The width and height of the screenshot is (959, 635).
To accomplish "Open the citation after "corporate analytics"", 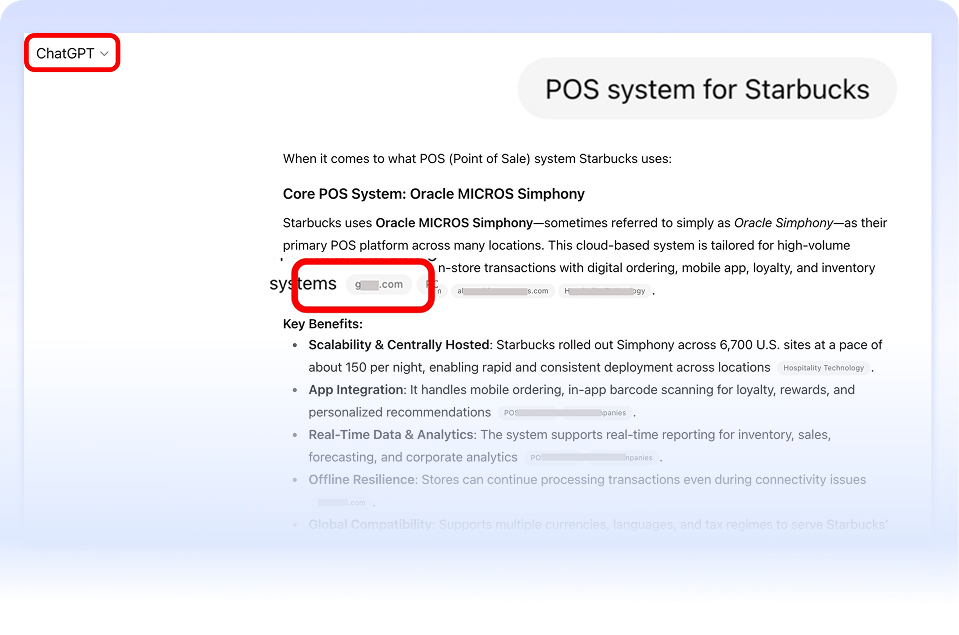I will pyautogui.click(x=592, y=458).
